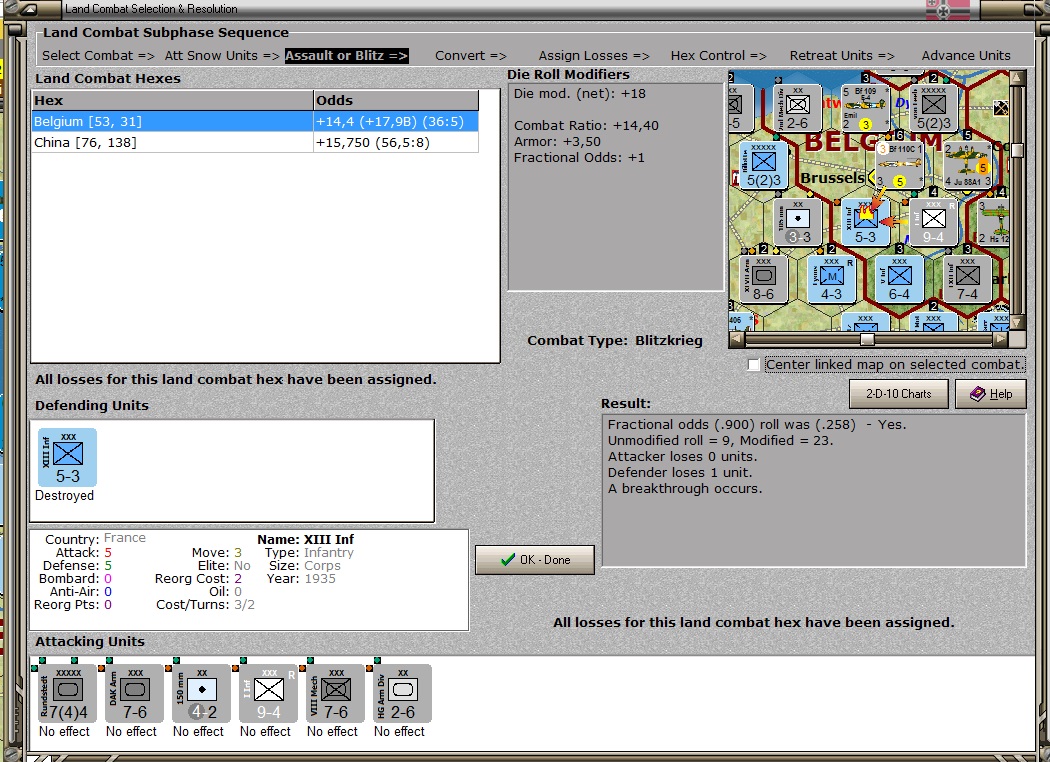Select the 150 mm 4-2 artillery unit
Image resolution: width=1050 pixels, height=762 pixels.
202,694
